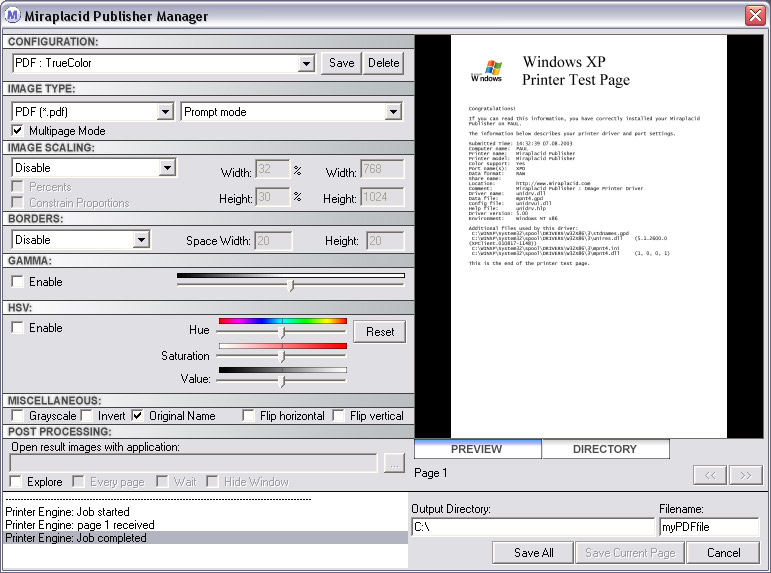The image size is (771, 573).
Task: Click the Delete configuration button
Action: (384, 63)
